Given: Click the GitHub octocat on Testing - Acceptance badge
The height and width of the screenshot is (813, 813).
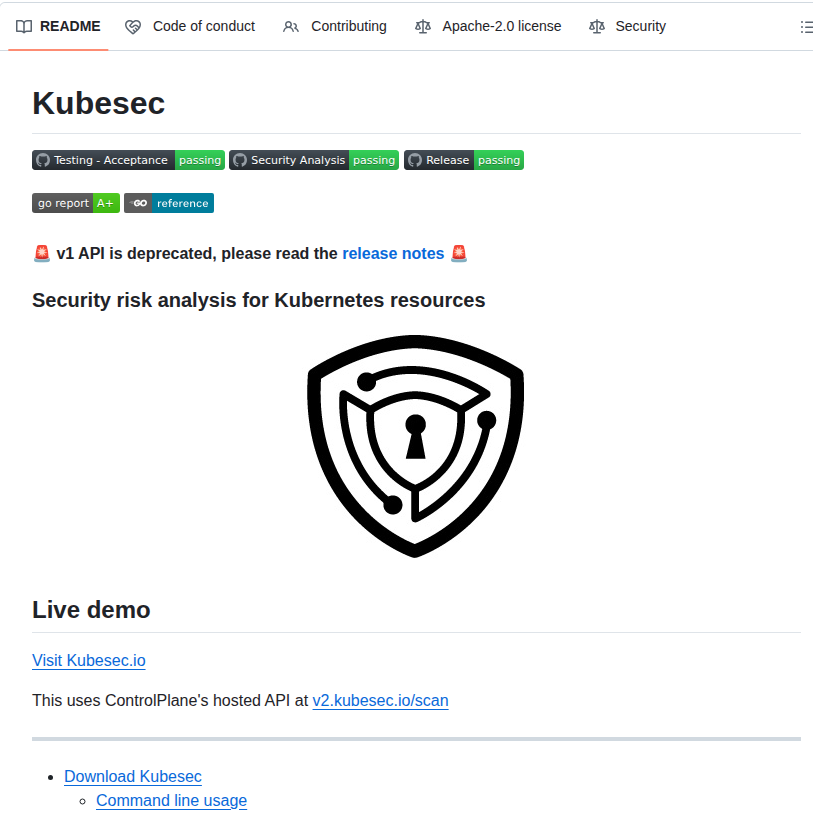Looking at the screenshot, I should pos(42,160).
